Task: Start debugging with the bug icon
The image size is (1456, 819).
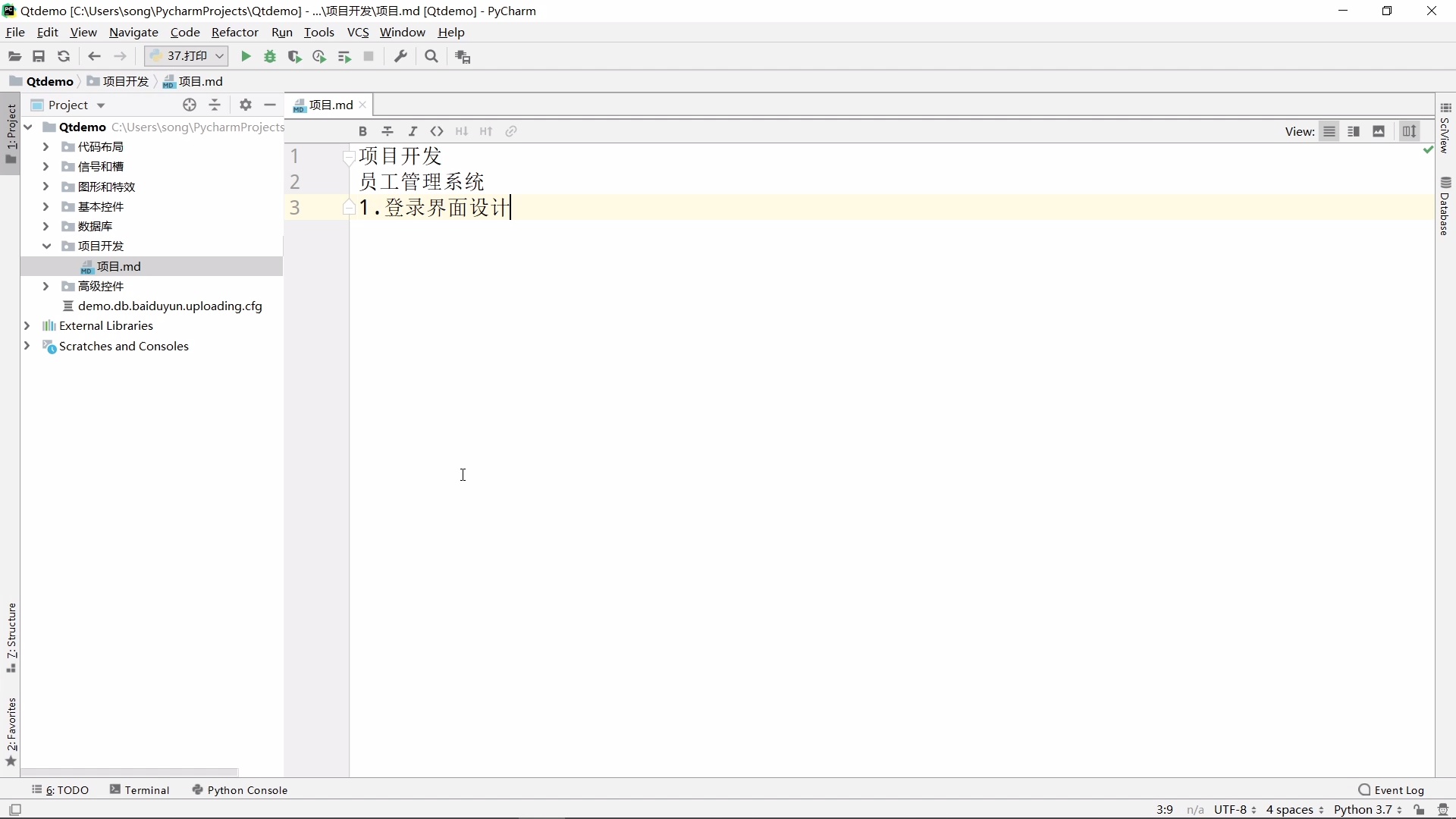Action: [270, 56]
